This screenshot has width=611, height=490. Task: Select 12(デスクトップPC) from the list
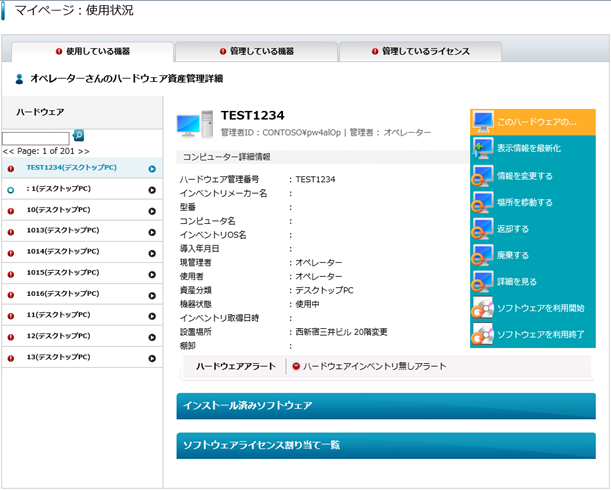60,335
